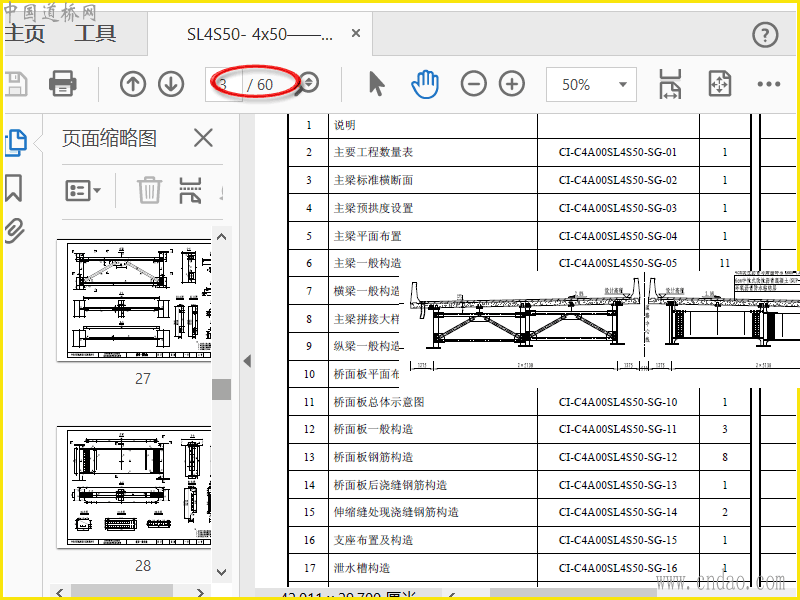Viewport: 800px width, 600px height.
Task: Click the thumbnail panel horizontal scroll left arrow
Action: point(60,593)
